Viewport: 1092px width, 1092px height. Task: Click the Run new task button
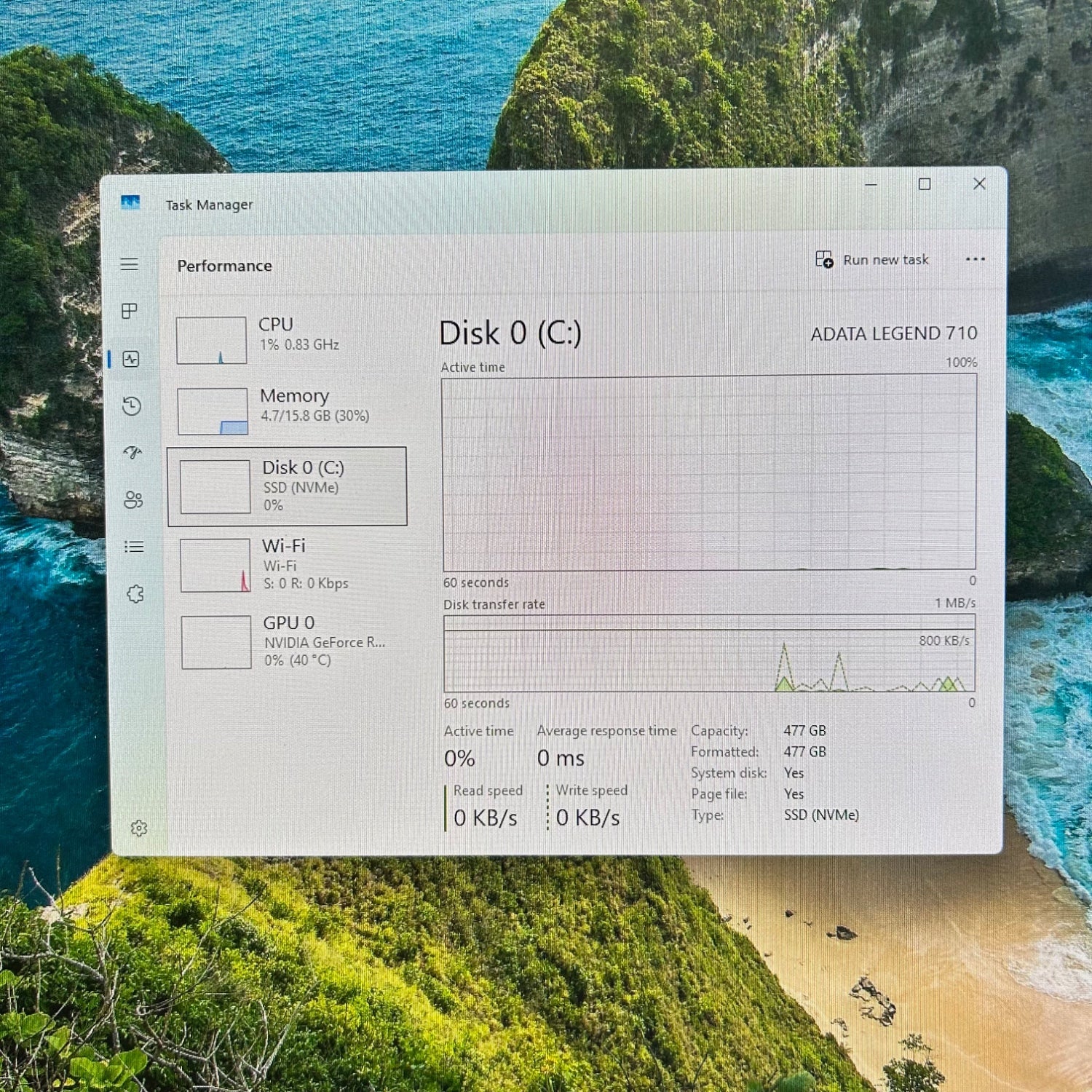[872, 260]
